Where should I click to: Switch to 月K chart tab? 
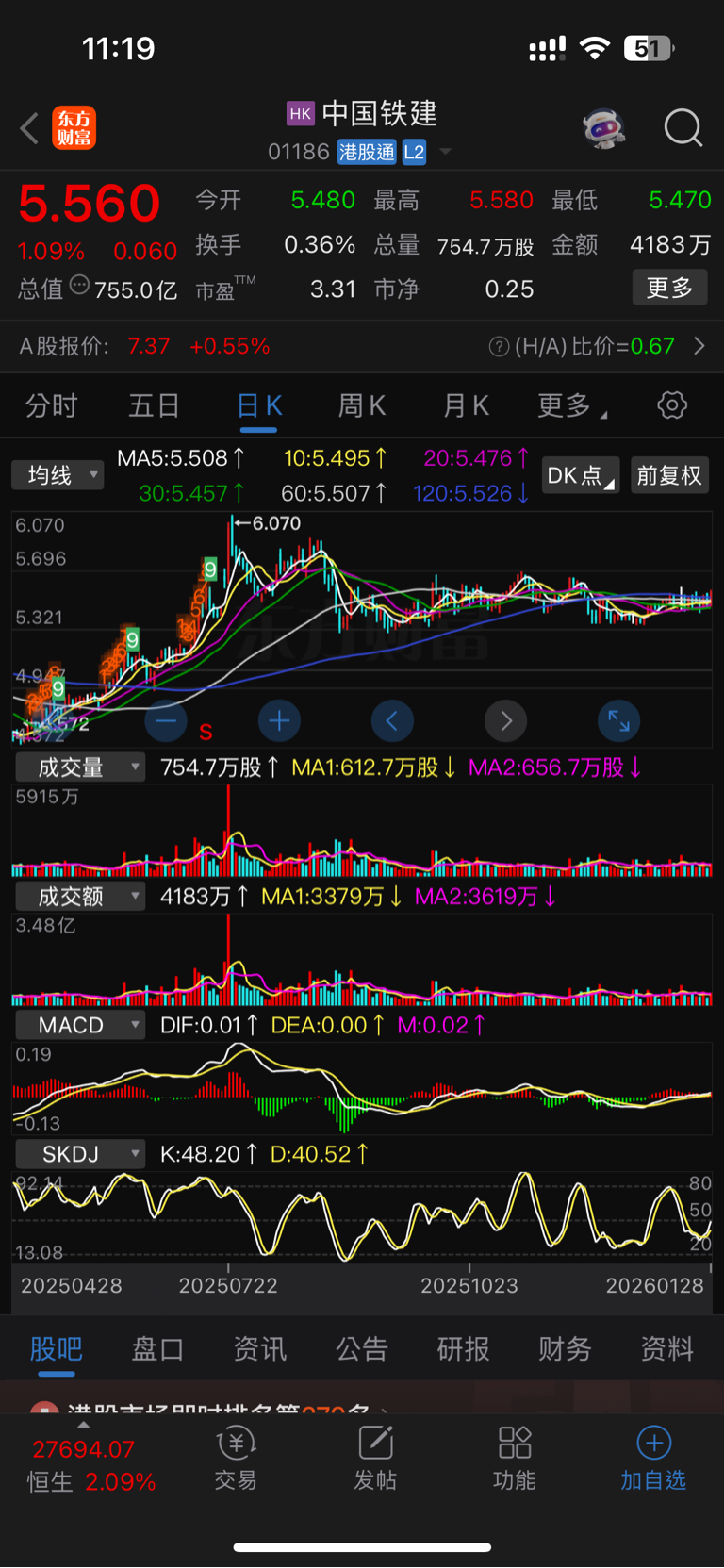(466, 405)
